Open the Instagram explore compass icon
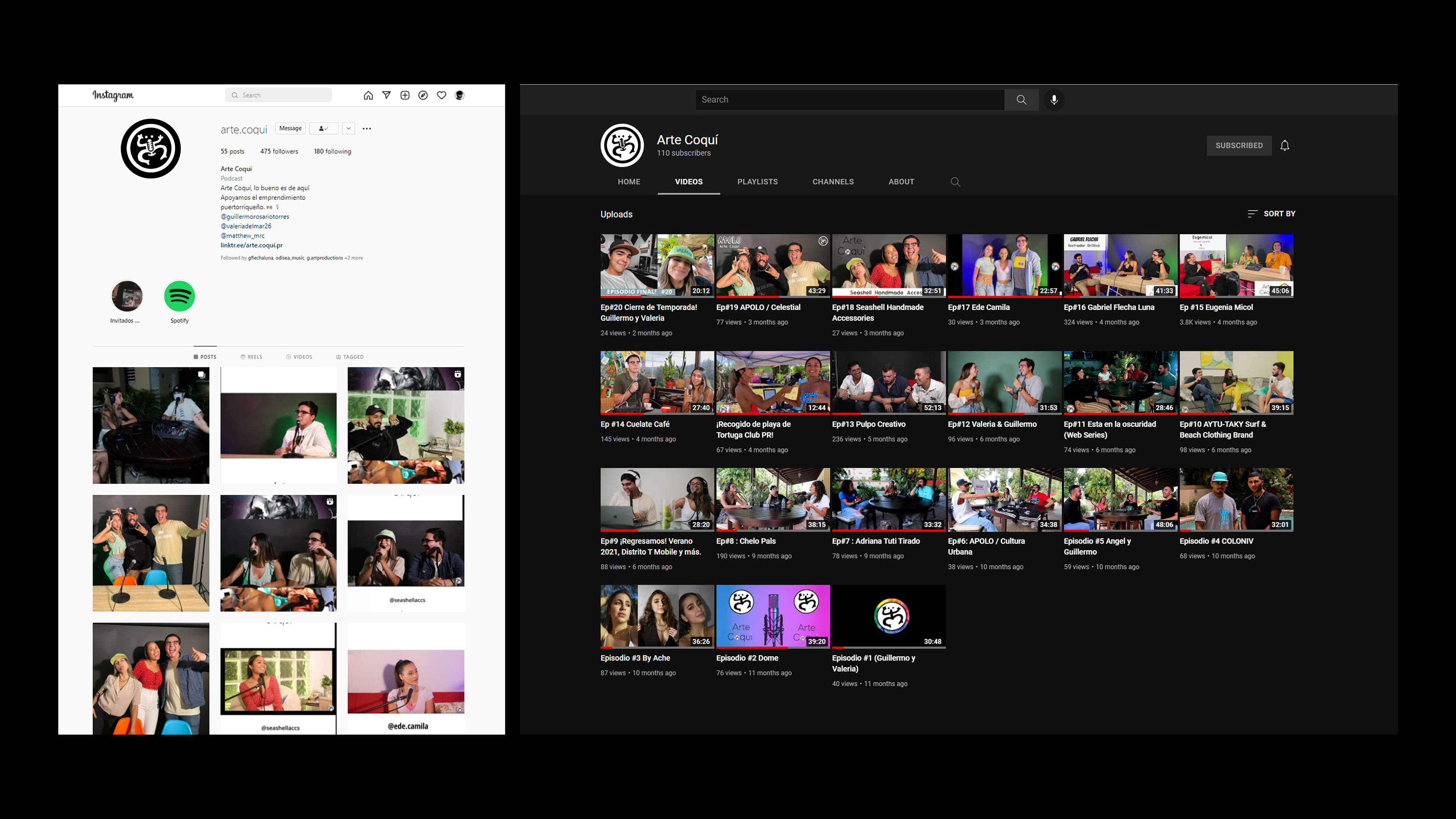1456x819 pixels. point(423,96)
